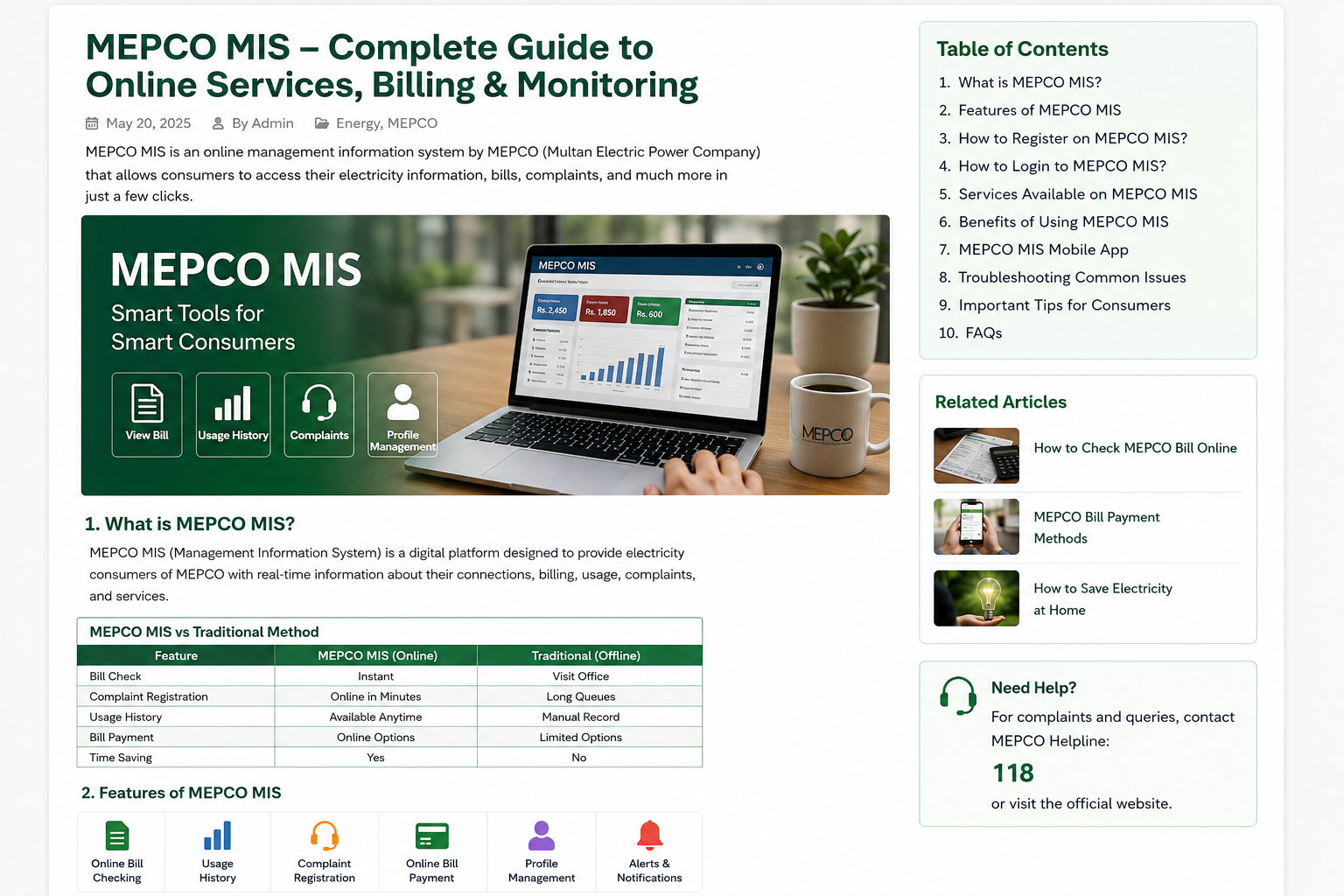Click the helpline number 118
The width and height of the screenshot is (1344, 896).
pos(1013,773)
